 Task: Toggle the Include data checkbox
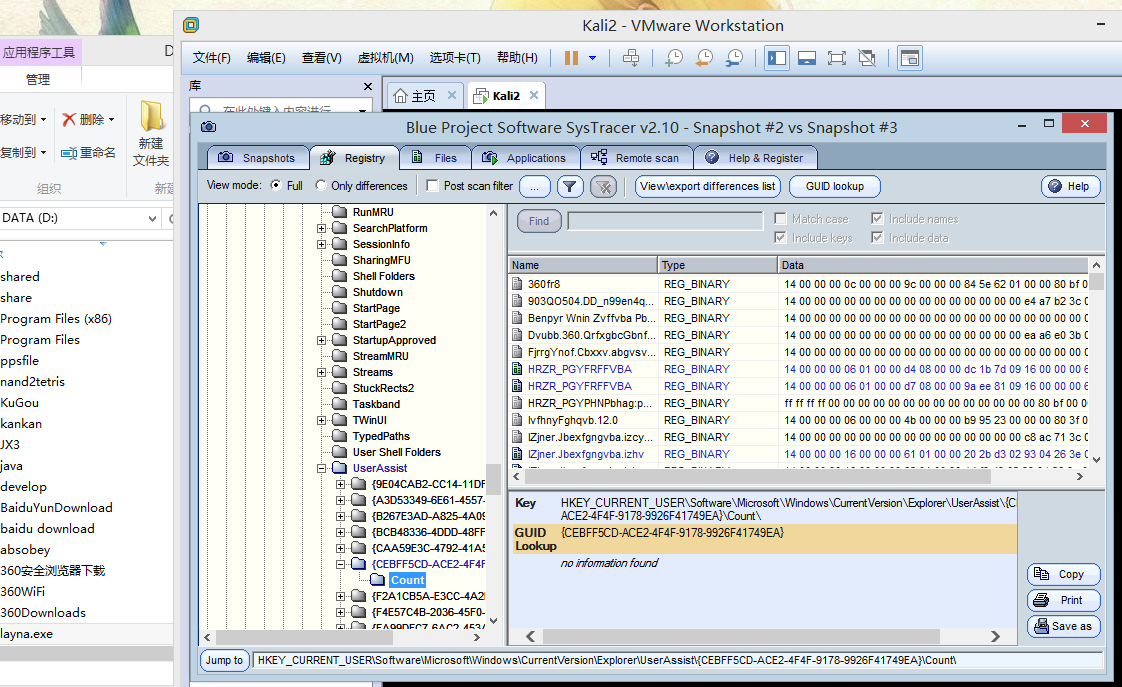(877, 238)
